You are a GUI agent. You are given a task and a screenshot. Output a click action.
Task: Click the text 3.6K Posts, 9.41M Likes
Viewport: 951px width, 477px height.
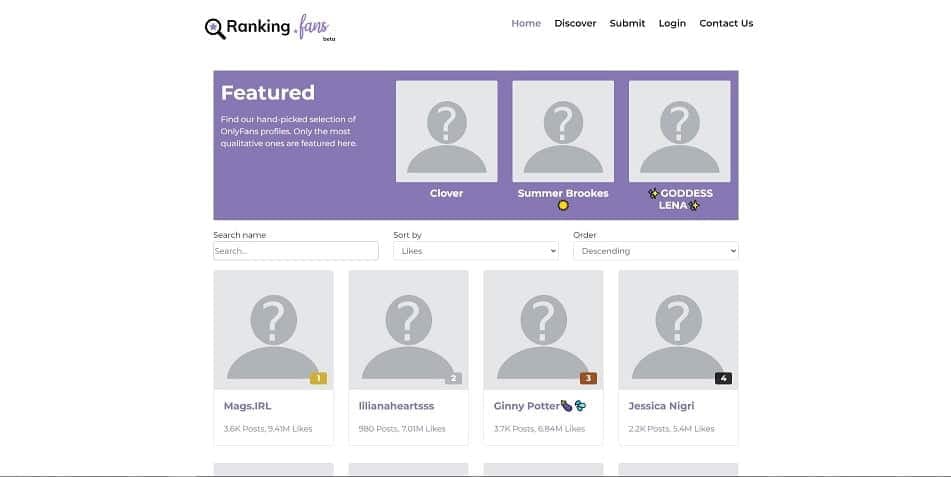click(268, 428)
